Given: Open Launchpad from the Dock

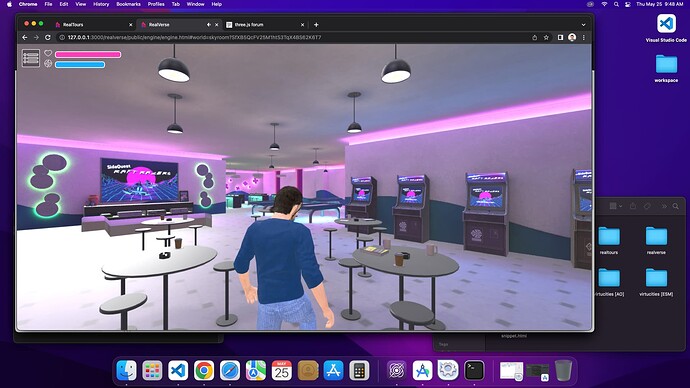Looking at the screenshot, I should click(x=152, y=370).
